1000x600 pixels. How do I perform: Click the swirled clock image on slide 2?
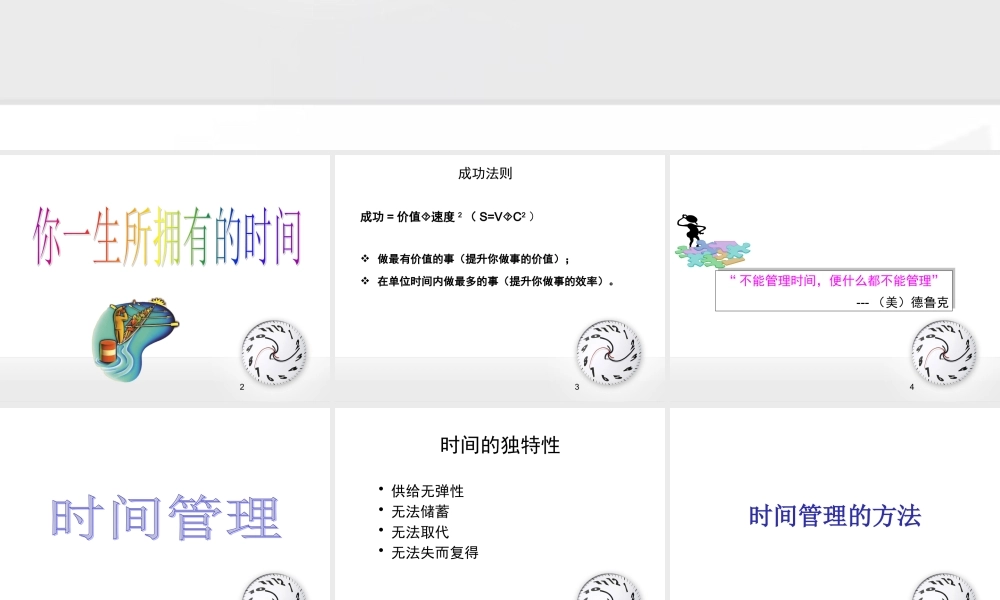274,353
